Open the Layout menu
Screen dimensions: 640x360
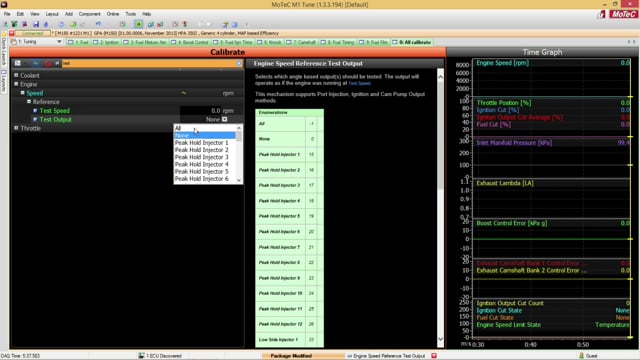(x=52, y=14)
